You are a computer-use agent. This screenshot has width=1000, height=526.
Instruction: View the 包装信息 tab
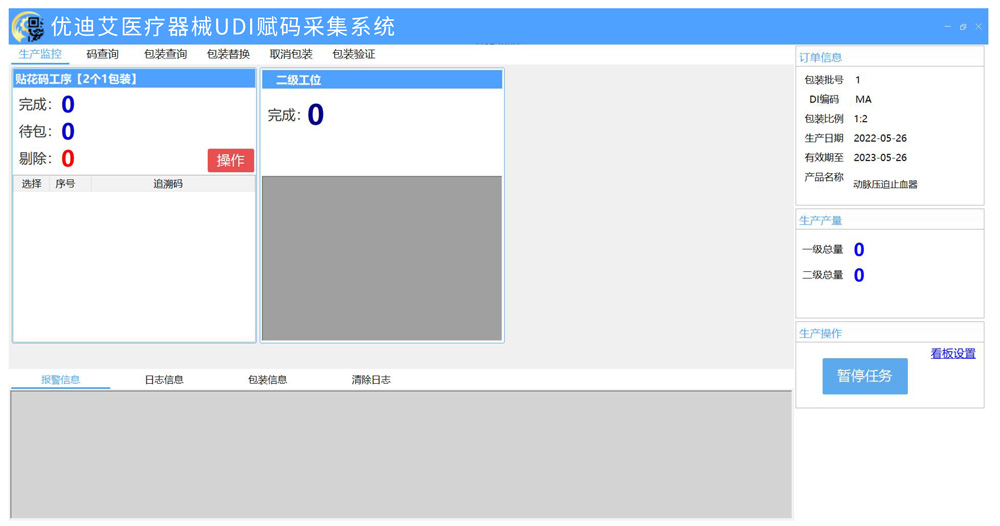(267, 380)
